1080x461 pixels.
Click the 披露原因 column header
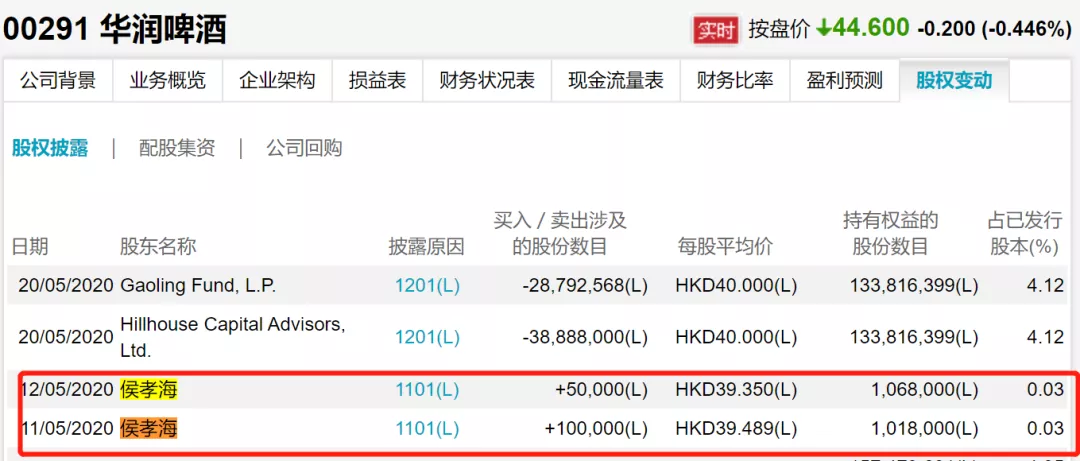click(x=426, y=247)
